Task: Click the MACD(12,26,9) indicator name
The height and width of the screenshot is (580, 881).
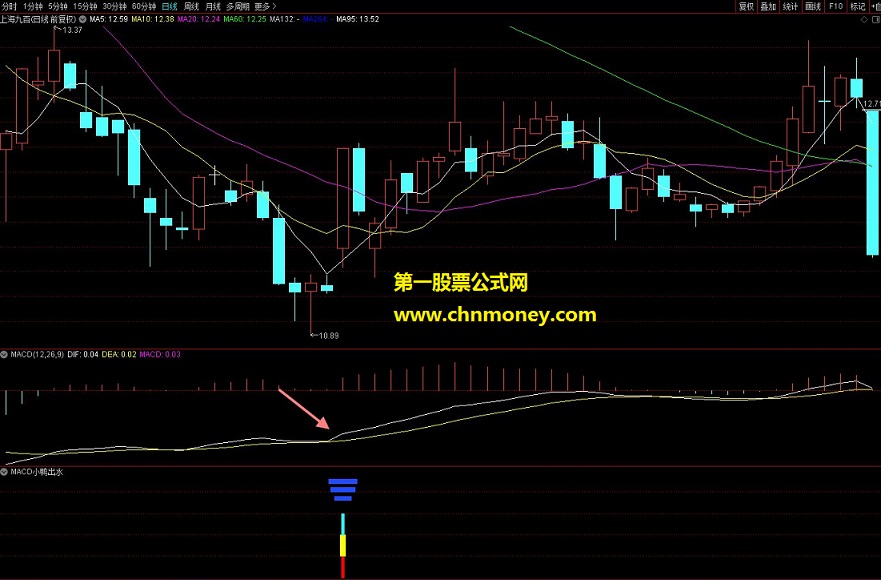Action: click(x=37, y=355)
